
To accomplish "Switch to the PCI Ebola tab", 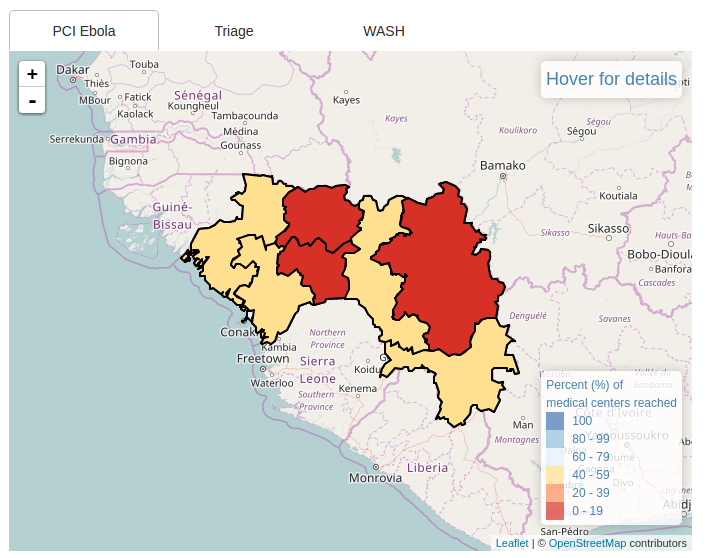I will [84, 31].
